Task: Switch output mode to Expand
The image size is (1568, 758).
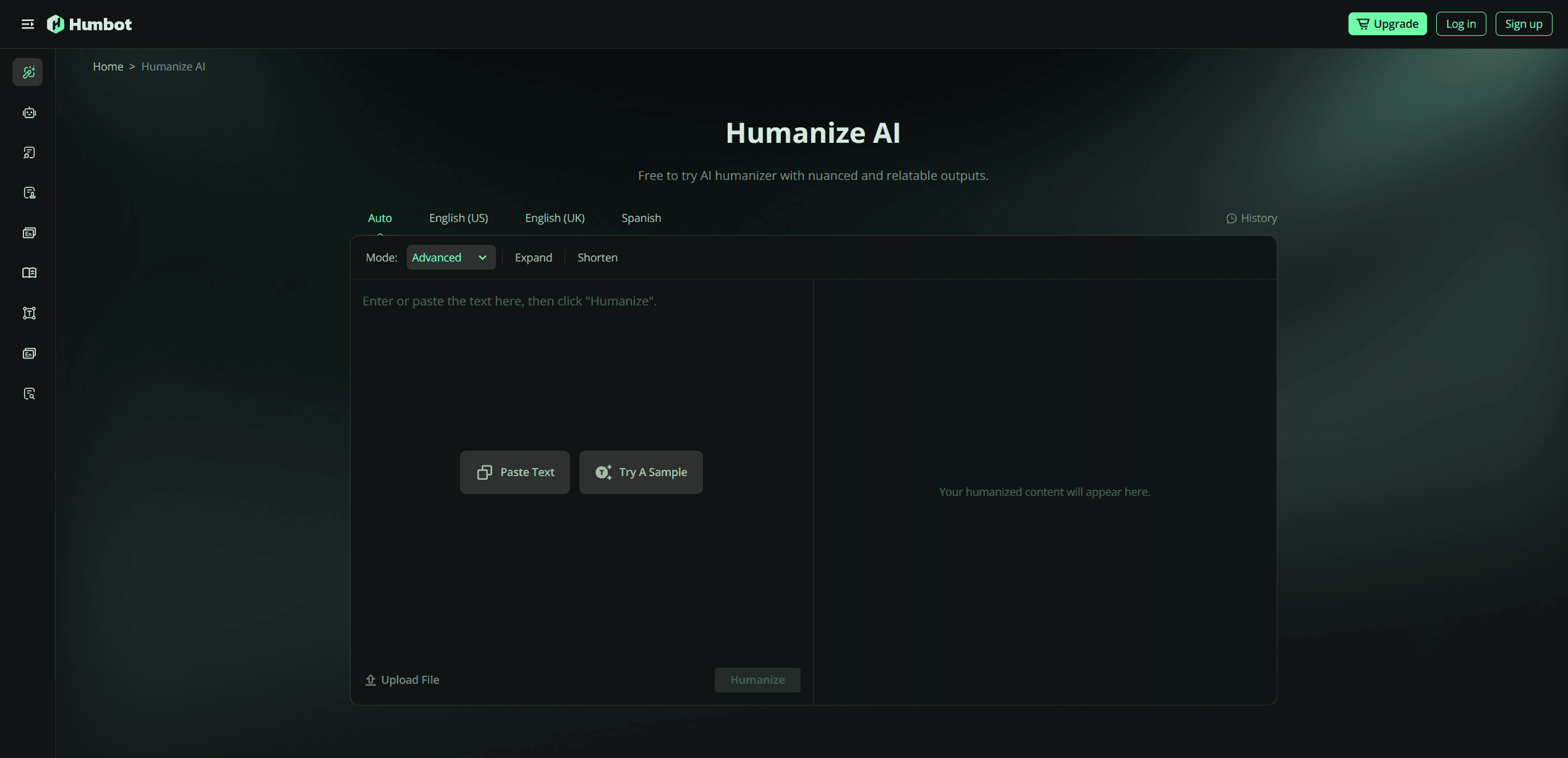Action: (533, 257)
